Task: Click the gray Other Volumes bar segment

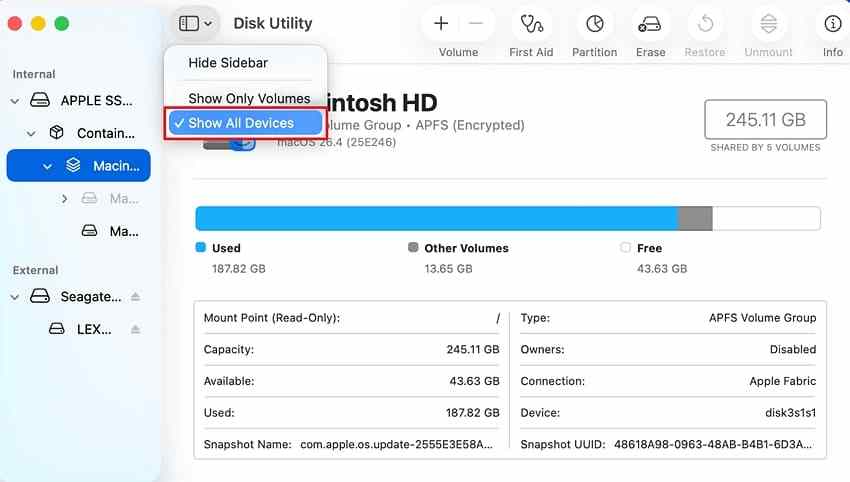Action: click(x=696, y=218)
